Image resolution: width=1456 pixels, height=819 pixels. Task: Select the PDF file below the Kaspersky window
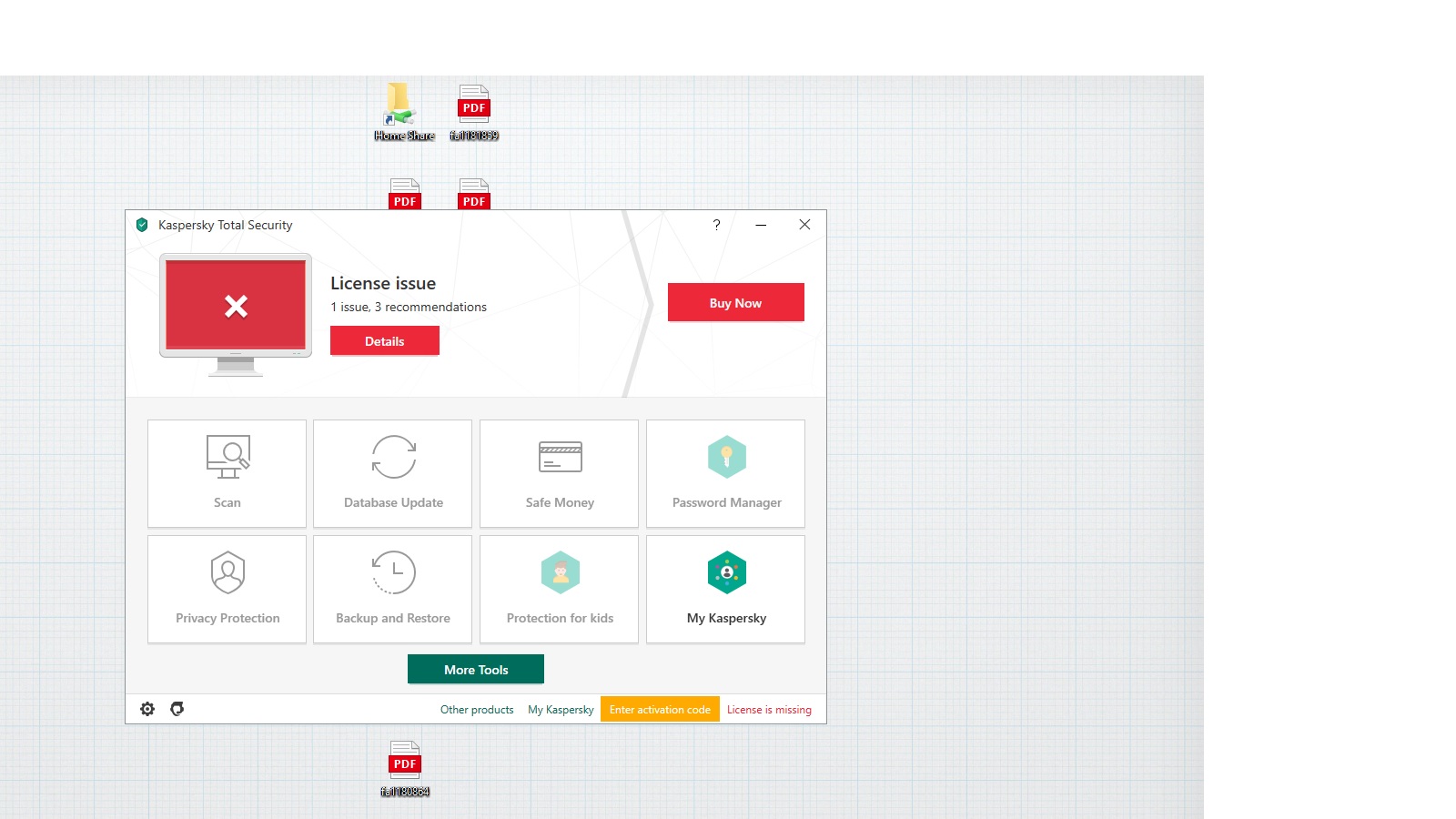[405, 769]
